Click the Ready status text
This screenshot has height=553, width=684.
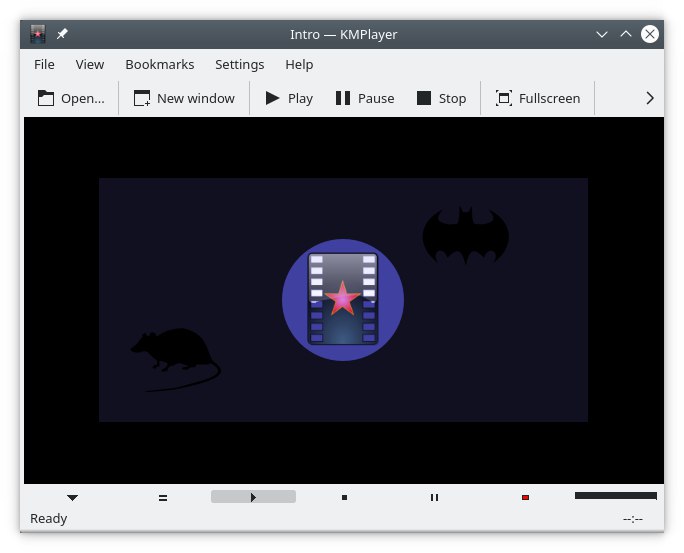[48, 519]
